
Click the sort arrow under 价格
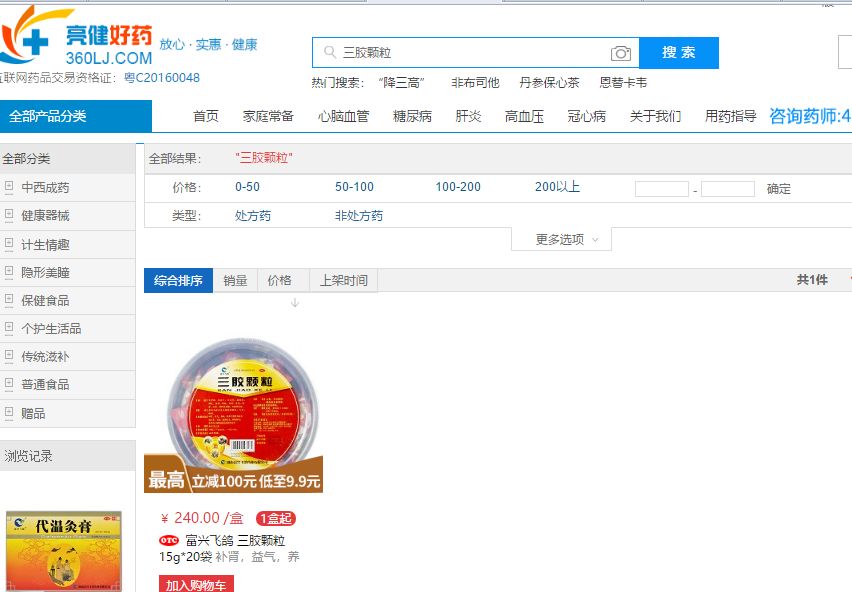(x=295, y=303)
